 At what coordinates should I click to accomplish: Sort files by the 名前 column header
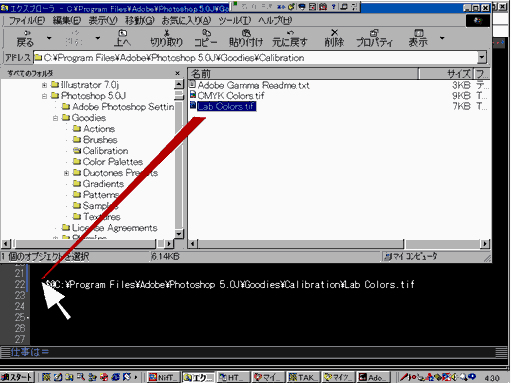[x=303, y=74]
